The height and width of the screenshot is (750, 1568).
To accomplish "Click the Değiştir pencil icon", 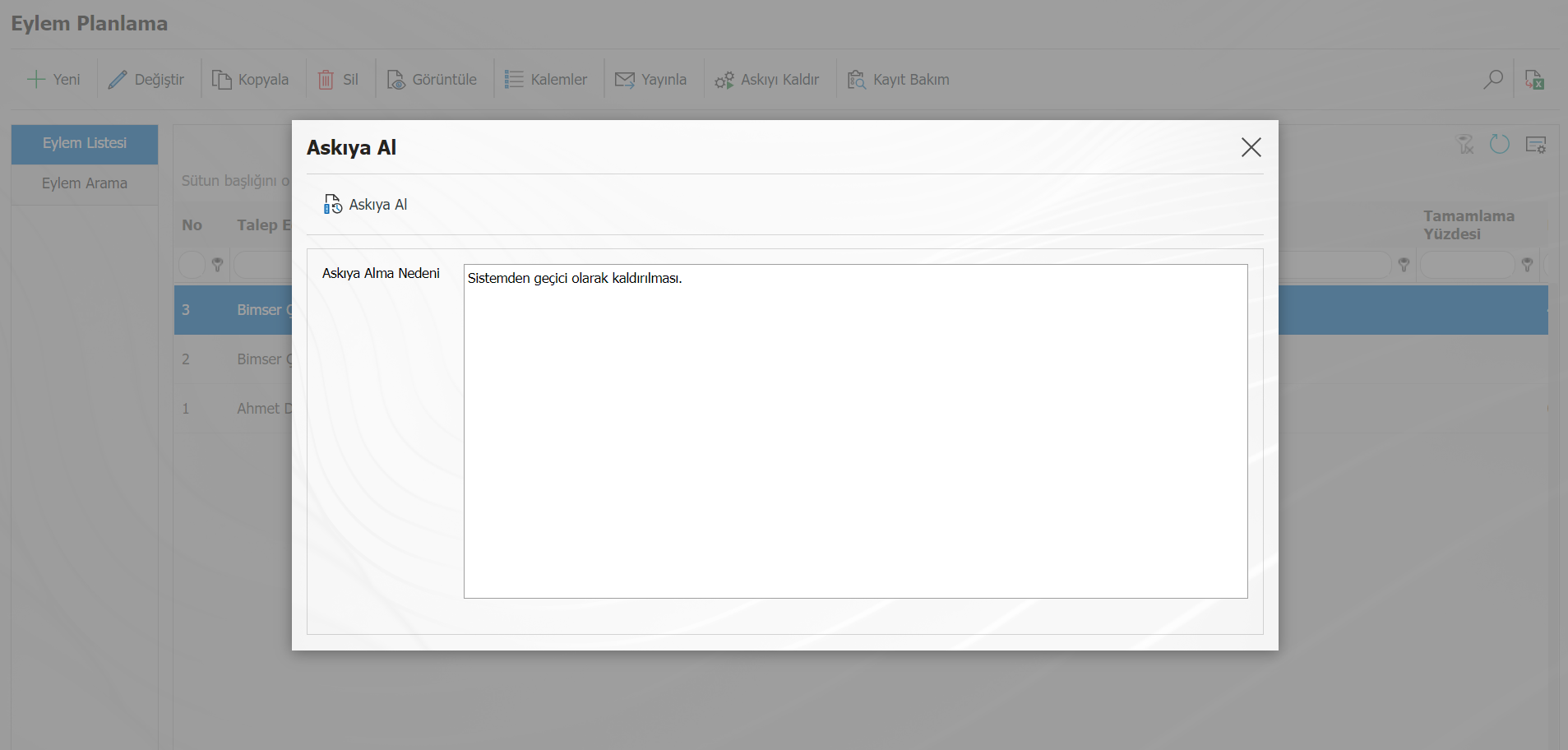I will click(x=118, y=80).
